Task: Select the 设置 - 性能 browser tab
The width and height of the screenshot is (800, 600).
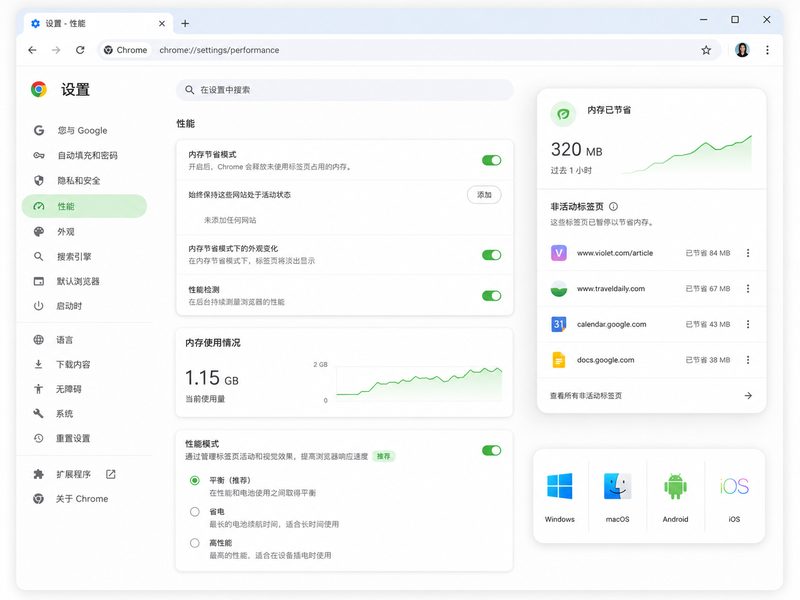Action: 98,23
